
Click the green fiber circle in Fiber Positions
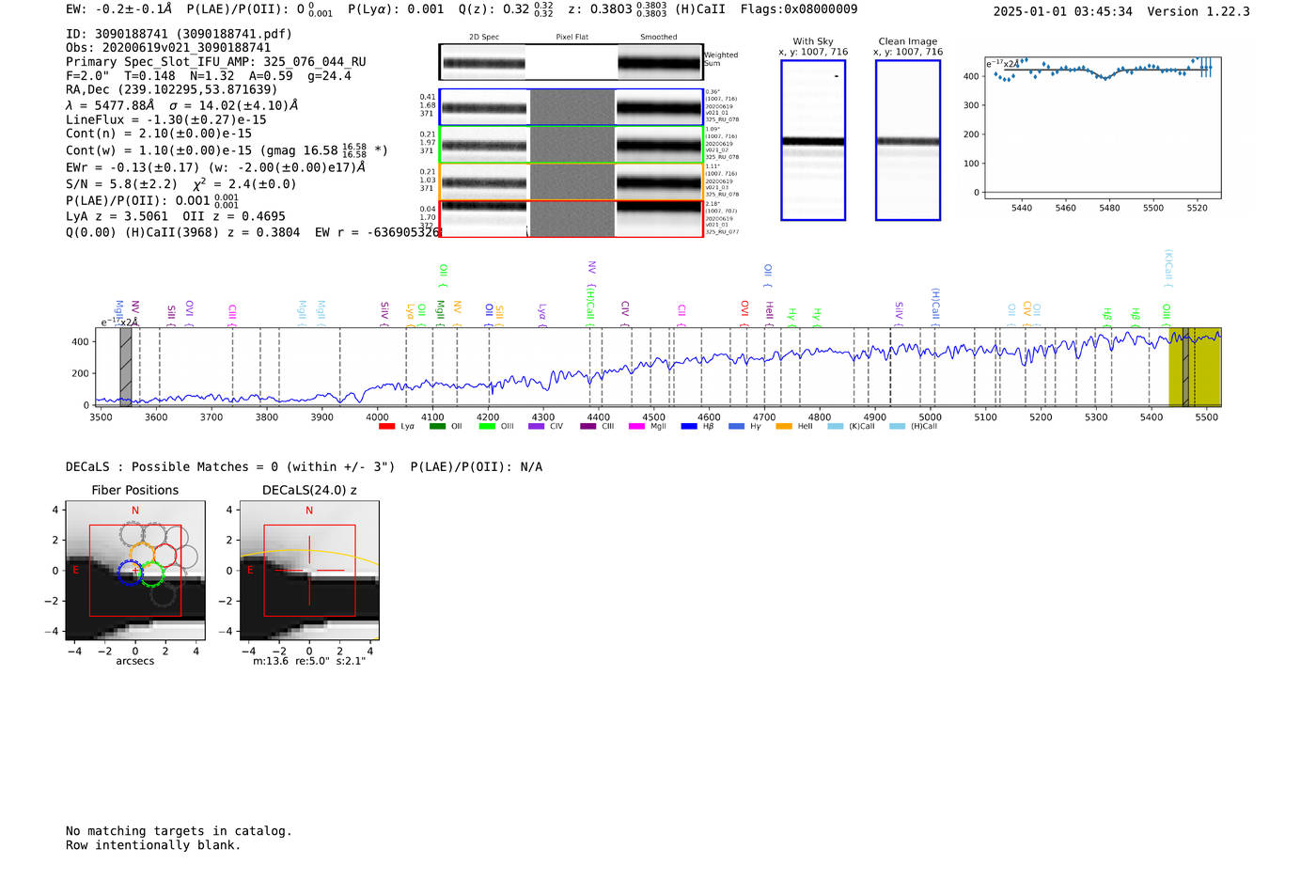coord(152,574)
